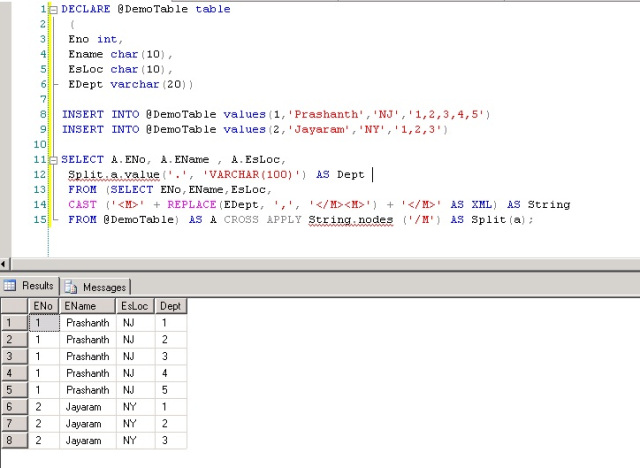Click the horizontal scrollbar left arrow
The image size is (640, 468).
[x=3, y=264]
